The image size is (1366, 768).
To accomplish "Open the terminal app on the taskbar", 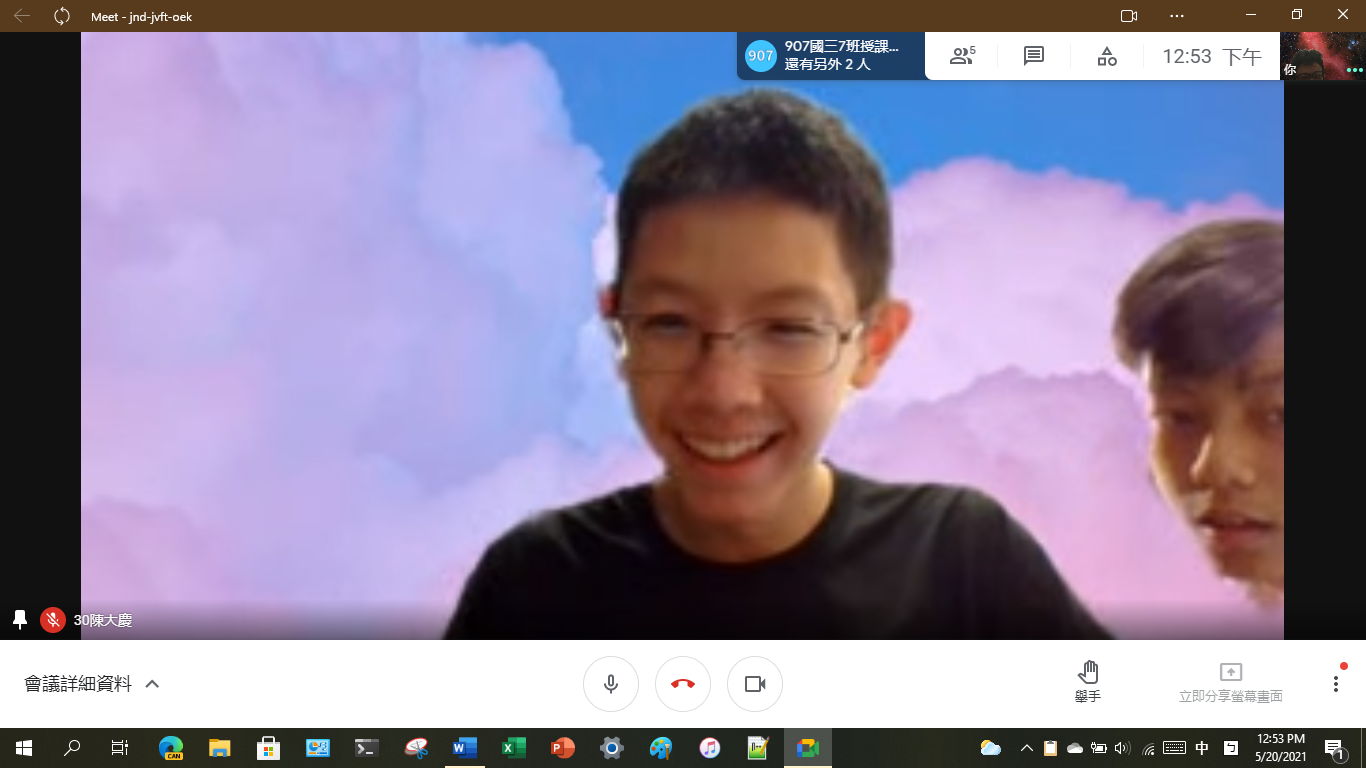I will click(x=367, y=748).
